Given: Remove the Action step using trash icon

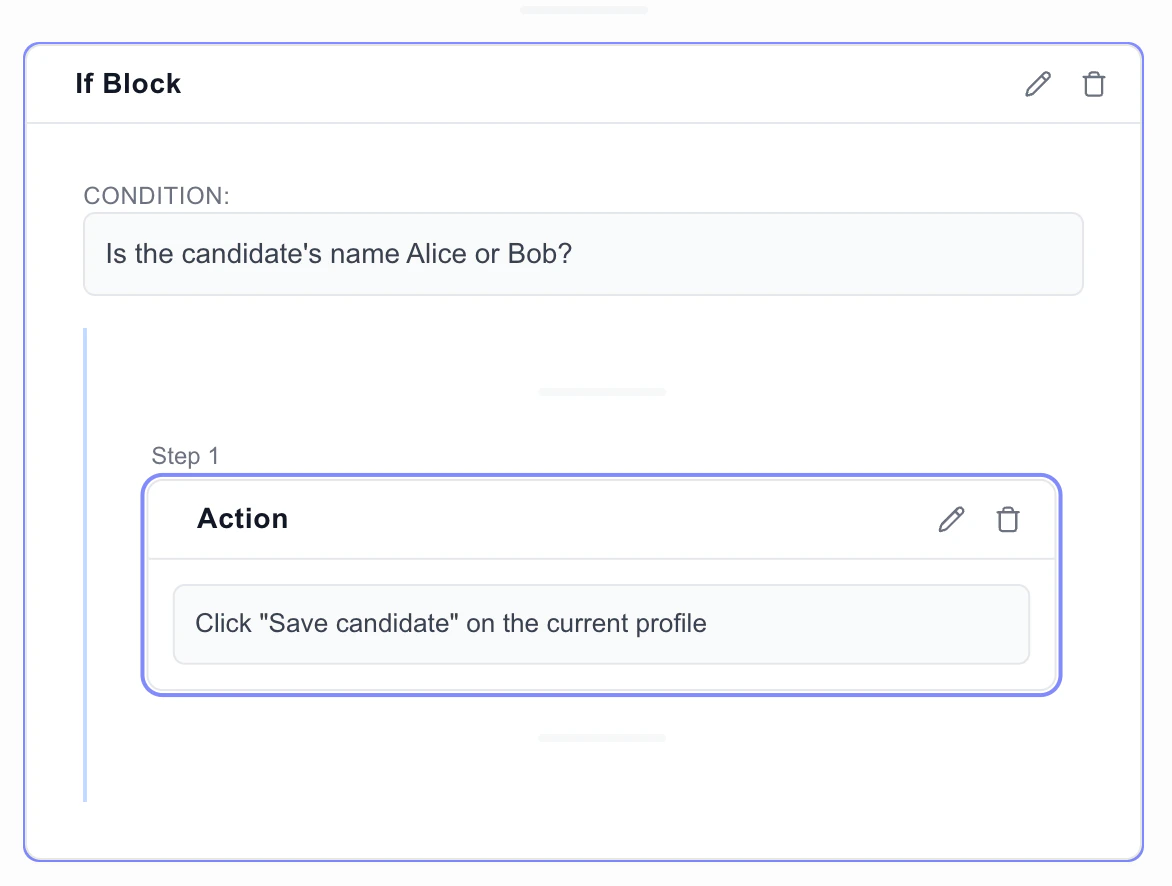Looking at the screenshot, I should 1007,519.
